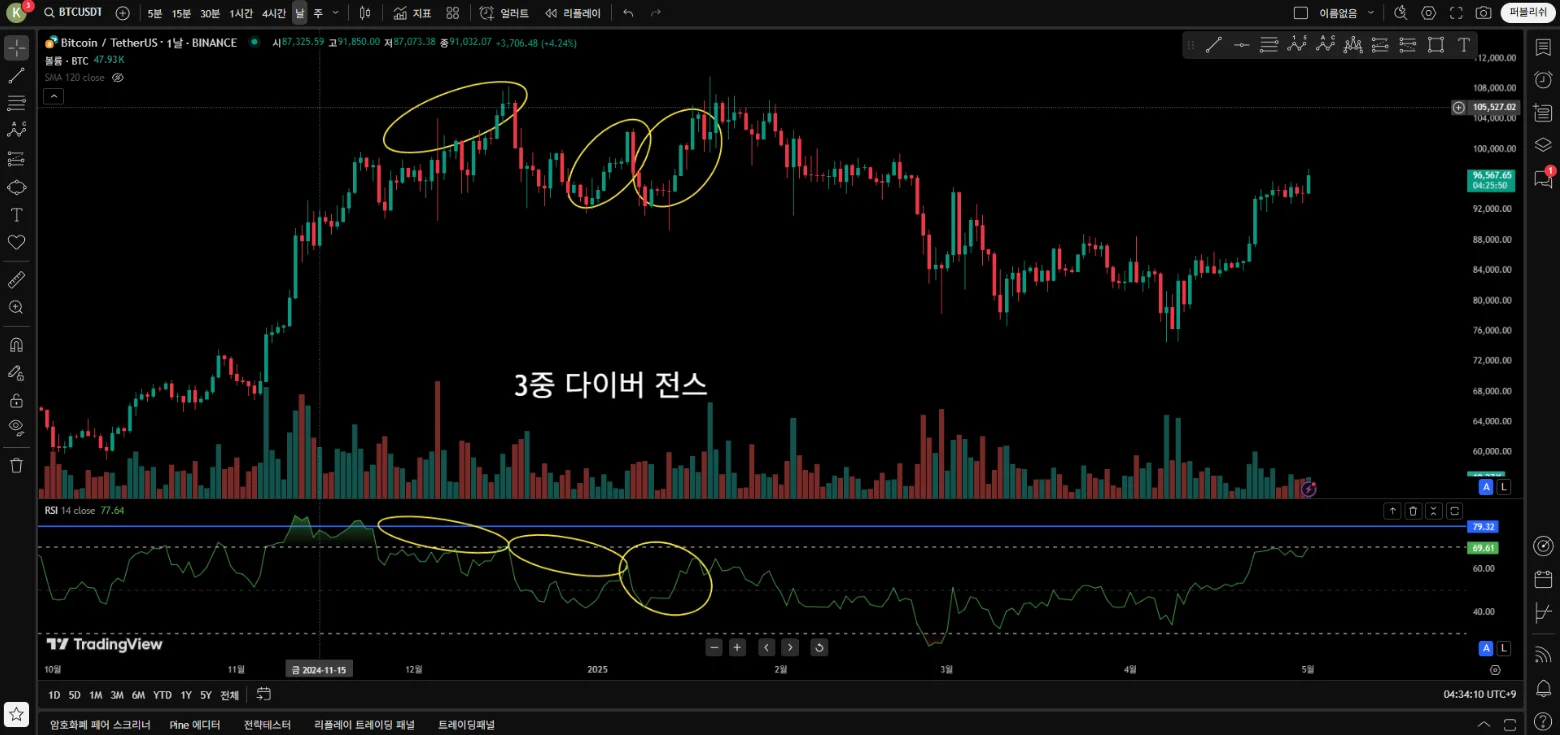Take a chart snapshot with the camera icon
Image resolution: width=1560 pixels, height=735 pixels.
click(1484, 13)
